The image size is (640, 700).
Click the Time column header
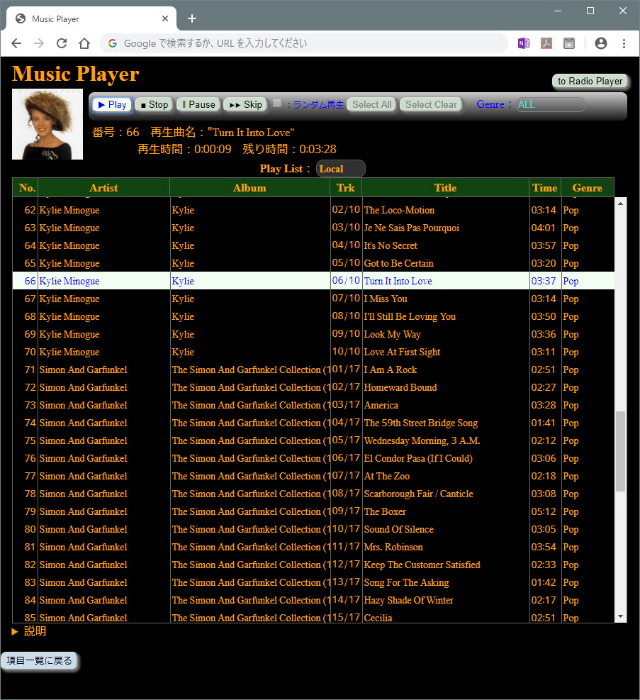coord(545,188)
